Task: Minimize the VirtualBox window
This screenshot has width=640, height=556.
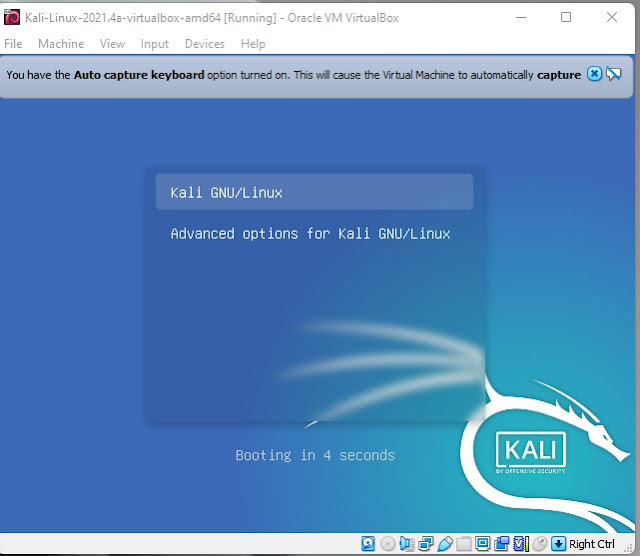Action: coord(521,17)
